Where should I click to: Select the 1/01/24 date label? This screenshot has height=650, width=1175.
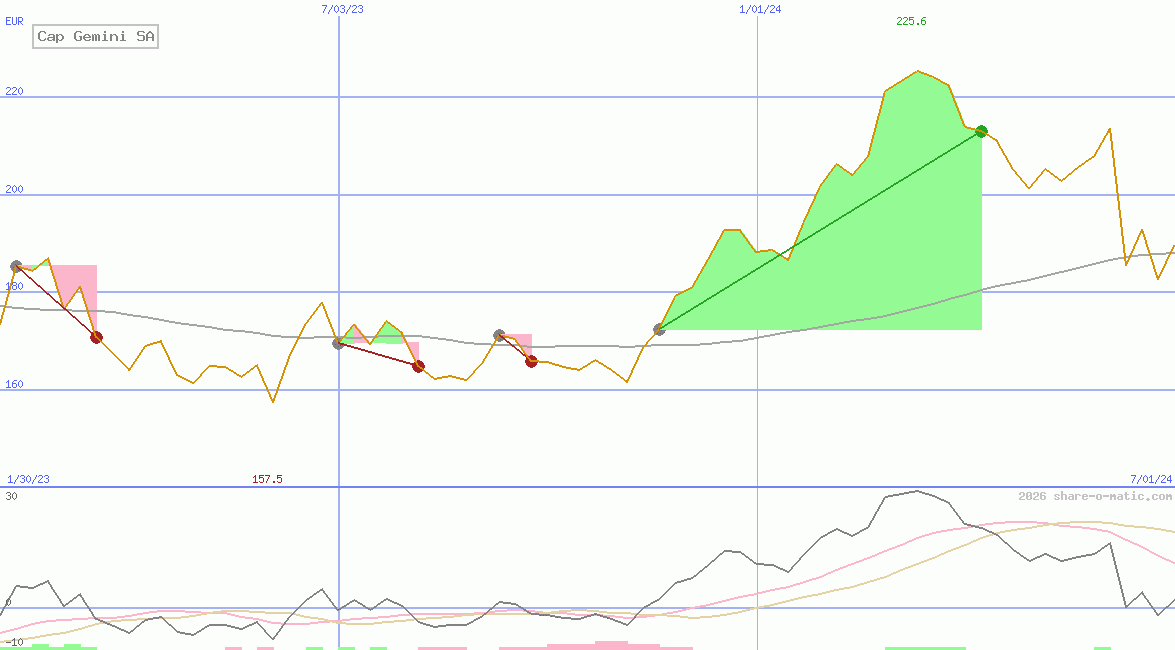(x=760, y=9)
